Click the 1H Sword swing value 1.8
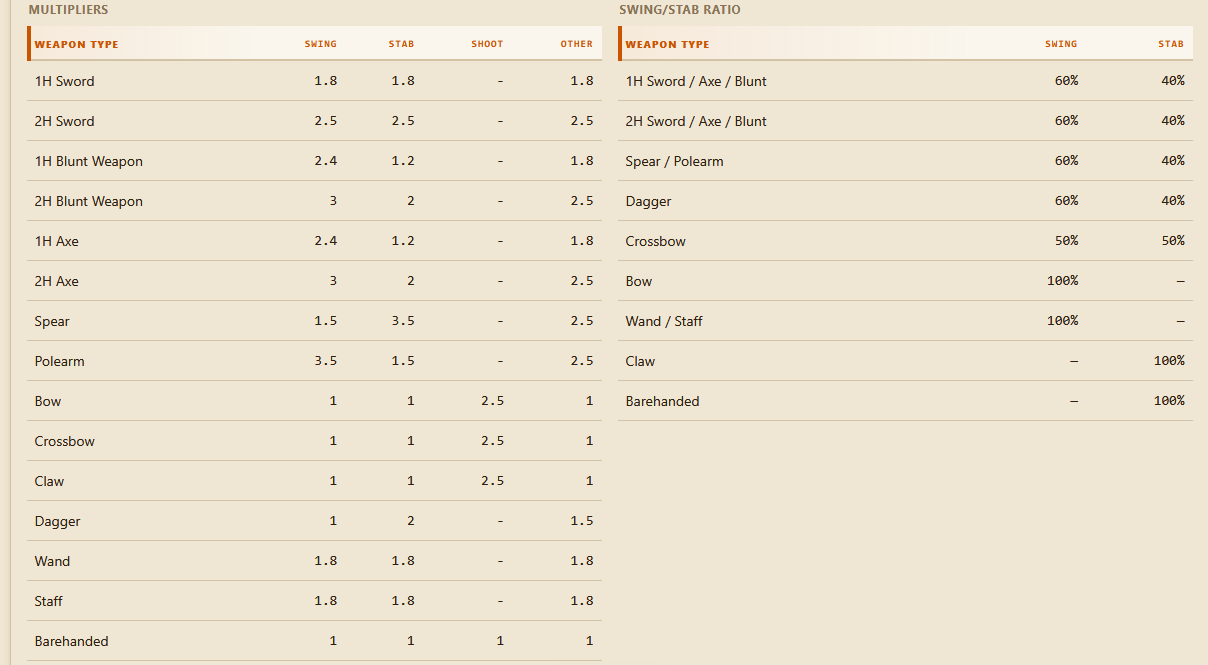Screen dimensions: 1208x665 [325, 81]
